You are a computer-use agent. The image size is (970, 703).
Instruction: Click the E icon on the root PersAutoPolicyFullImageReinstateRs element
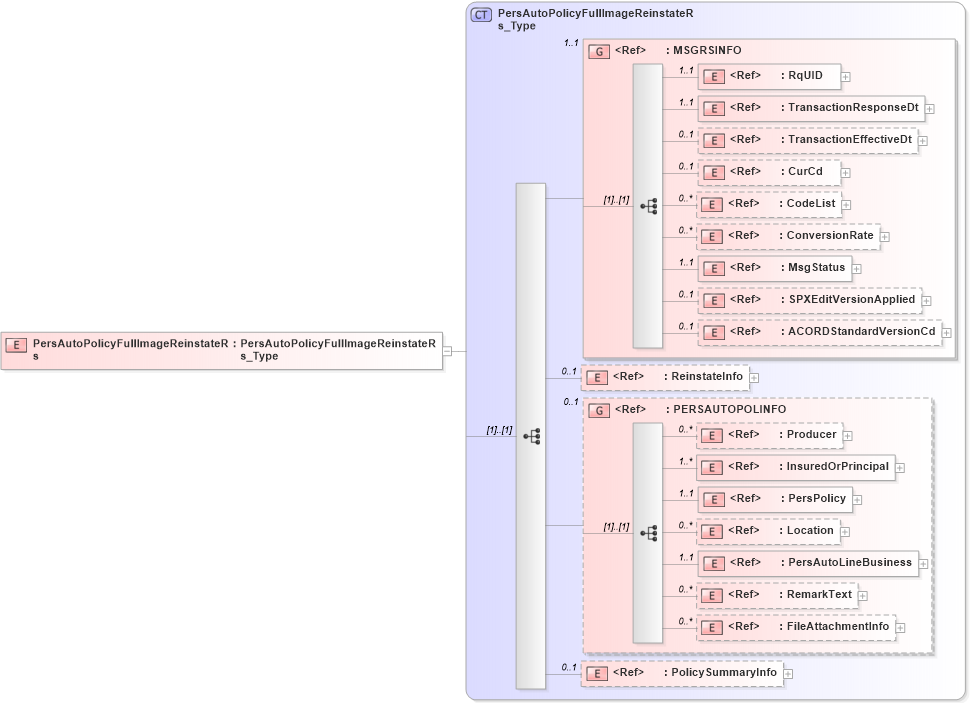point(15,345)
